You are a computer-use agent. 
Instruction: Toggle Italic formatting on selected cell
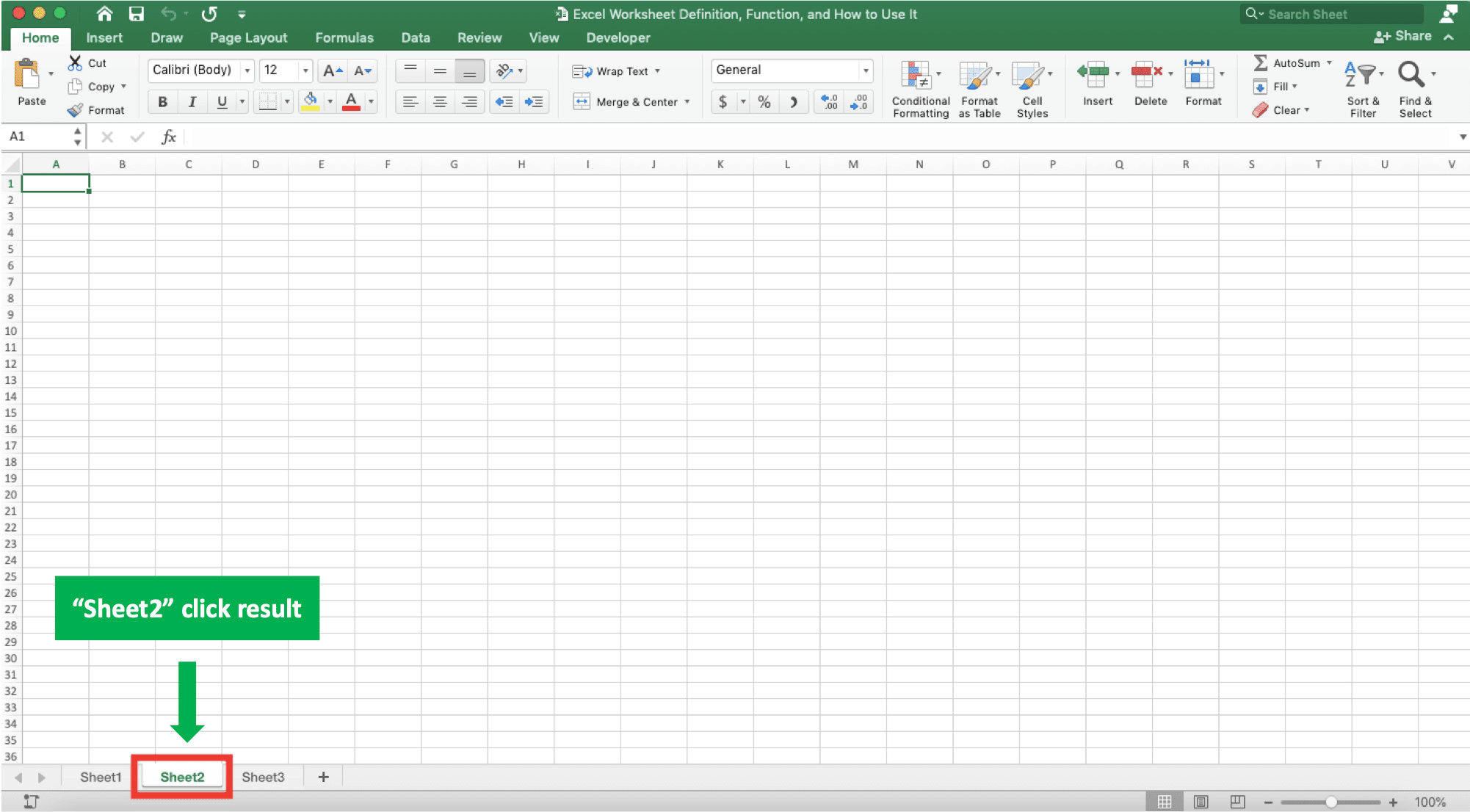(x=191, y=102)
